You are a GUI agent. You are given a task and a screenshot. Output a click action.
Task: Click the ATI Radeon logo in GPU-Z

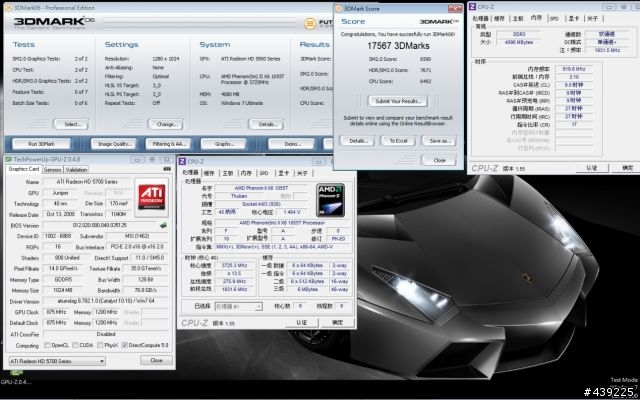coord(151,197)
